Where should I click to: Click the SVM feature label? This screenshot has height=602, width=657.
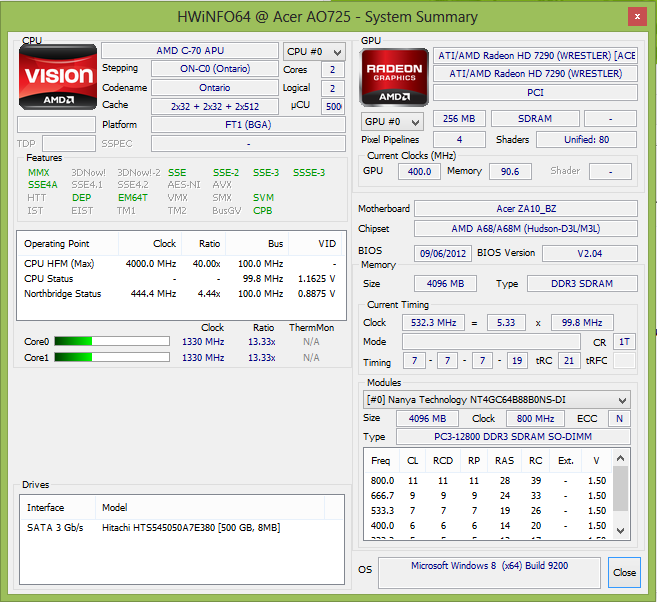(263, 198)
